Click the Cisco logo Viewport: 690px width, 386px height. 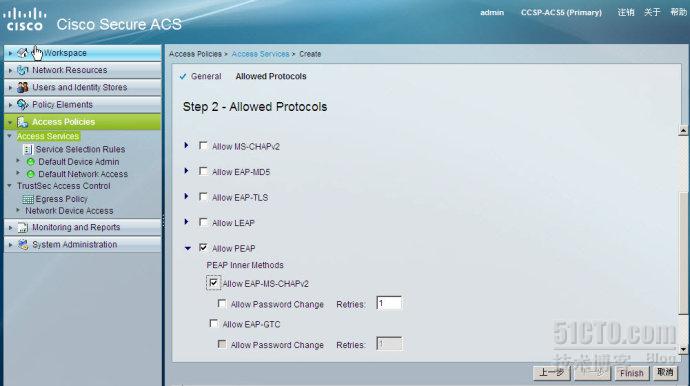tap(24, 20)
